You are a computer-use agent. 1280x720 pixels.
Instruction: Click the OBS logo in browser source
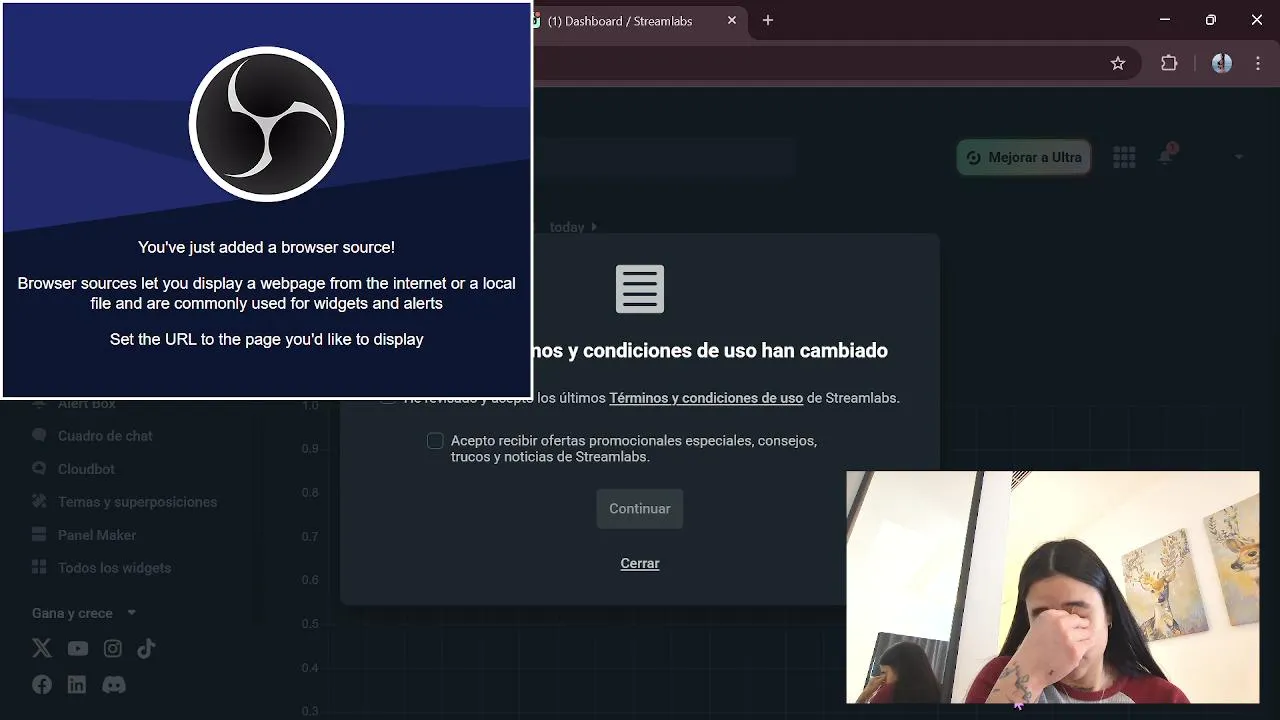coord(266,124)
